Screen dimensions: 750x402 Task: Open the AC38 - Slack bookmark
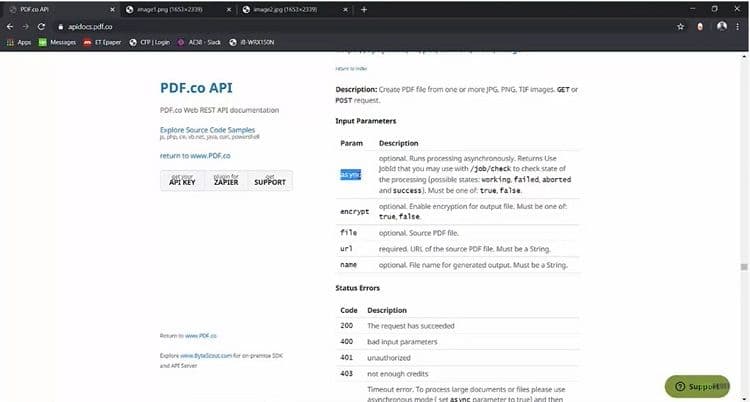pos(198,42)
